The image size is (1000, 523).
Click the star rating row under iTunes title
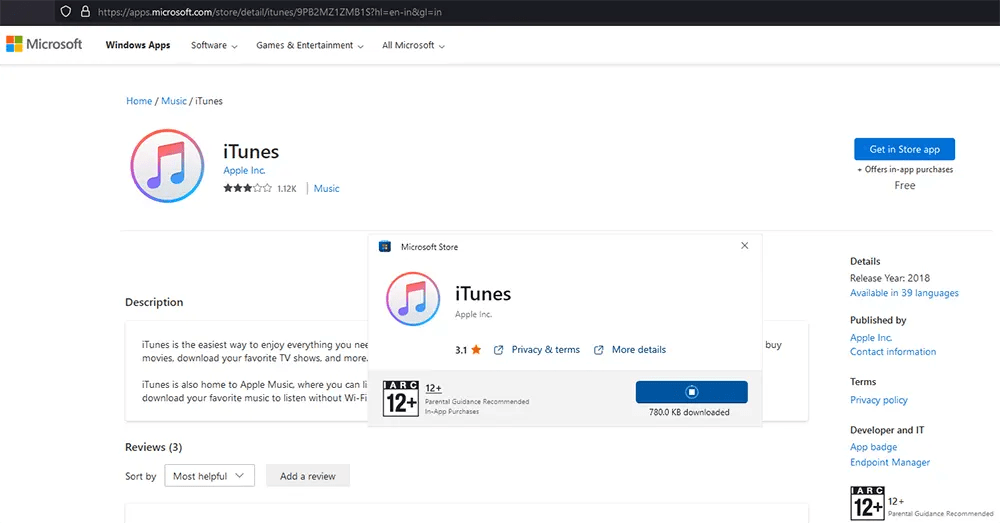(247, 188)
